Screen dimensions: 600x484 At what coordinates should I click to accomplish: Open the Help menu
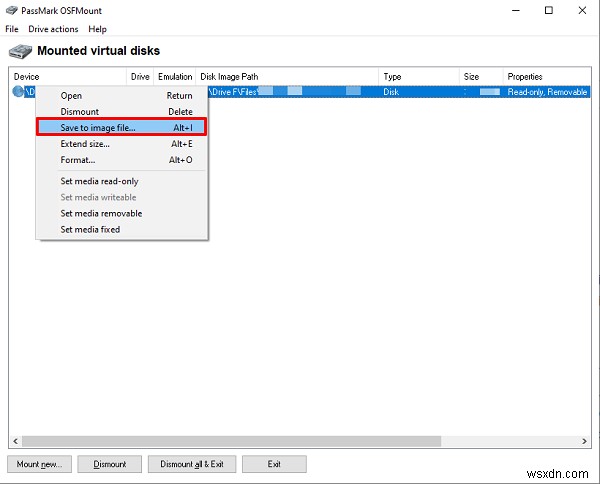coord(97,29)
